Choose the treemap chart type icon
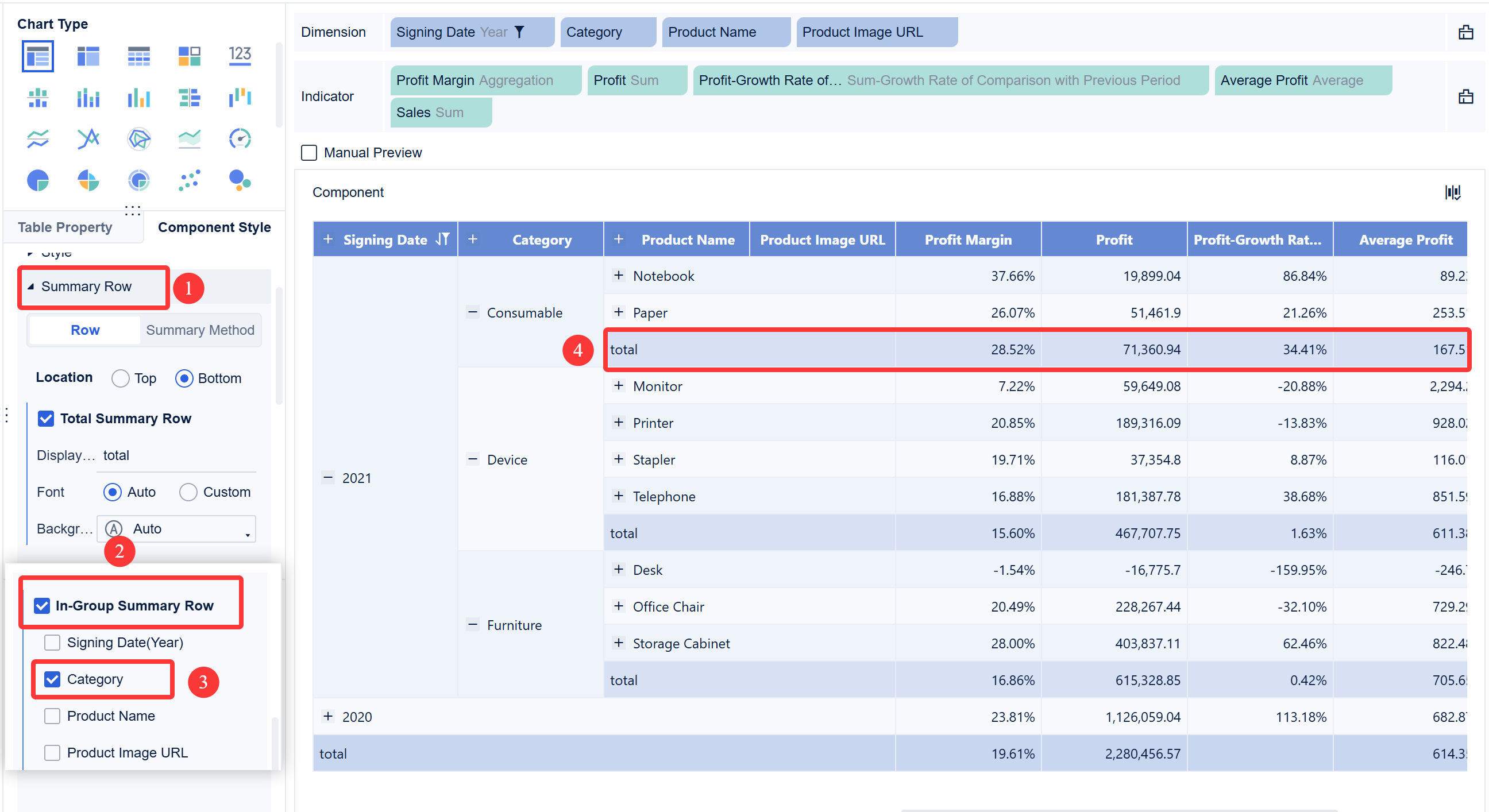This screenshot has height=812, width=1489. 189,56
